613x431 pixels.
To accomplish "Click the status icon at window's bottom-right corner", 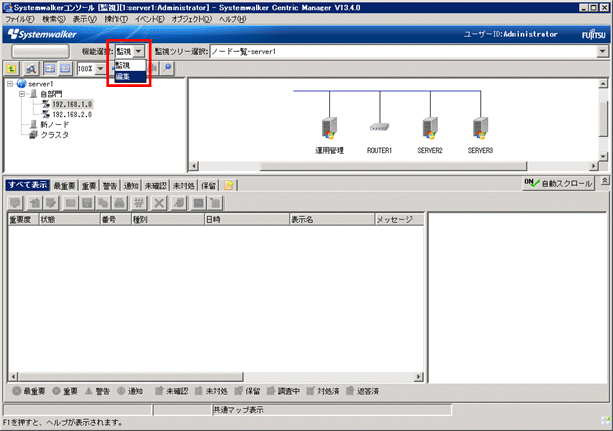I will 606,421.
